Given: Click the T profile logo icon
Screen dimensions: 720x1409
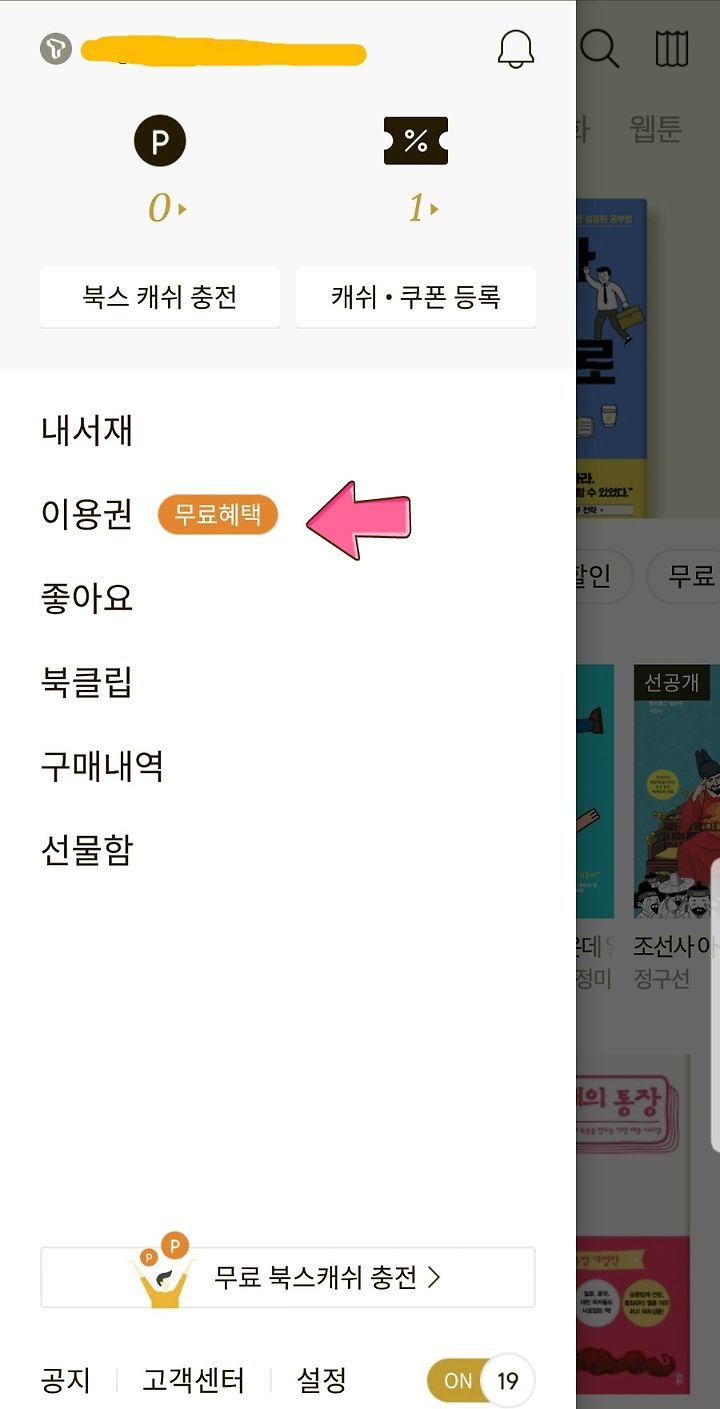Looking at the screenshot, I should [x=56, y=49].
